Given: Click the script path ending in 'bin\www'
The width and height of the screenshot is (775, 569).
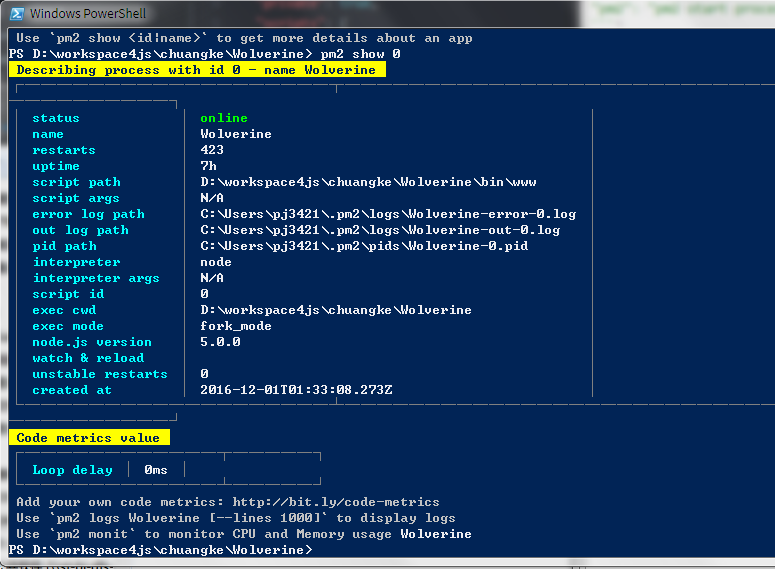Looking at the screenshot, I should (x=368, y=182).
